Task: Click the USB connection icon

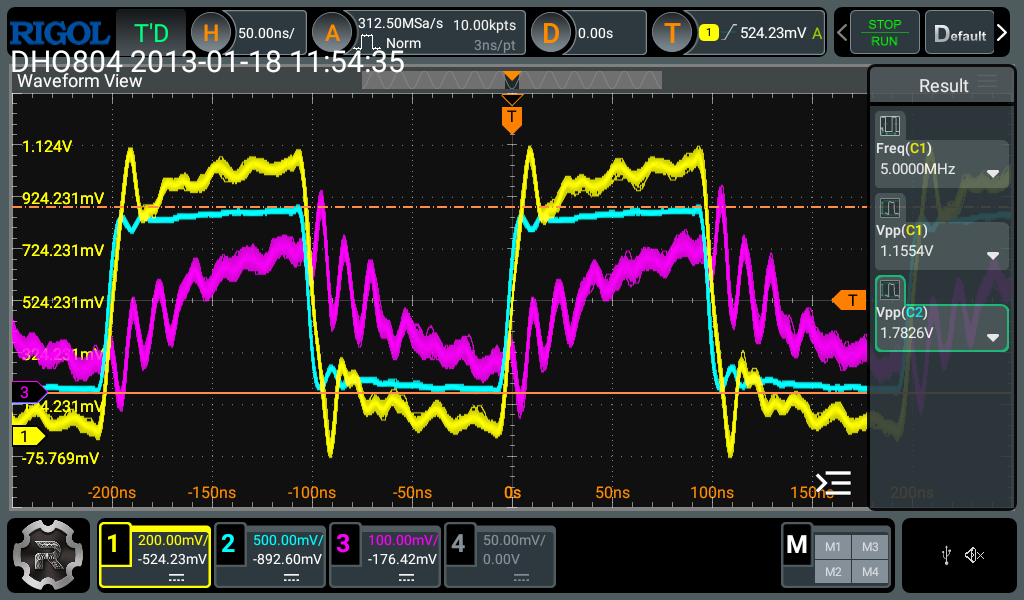Action: pos(946,555)
